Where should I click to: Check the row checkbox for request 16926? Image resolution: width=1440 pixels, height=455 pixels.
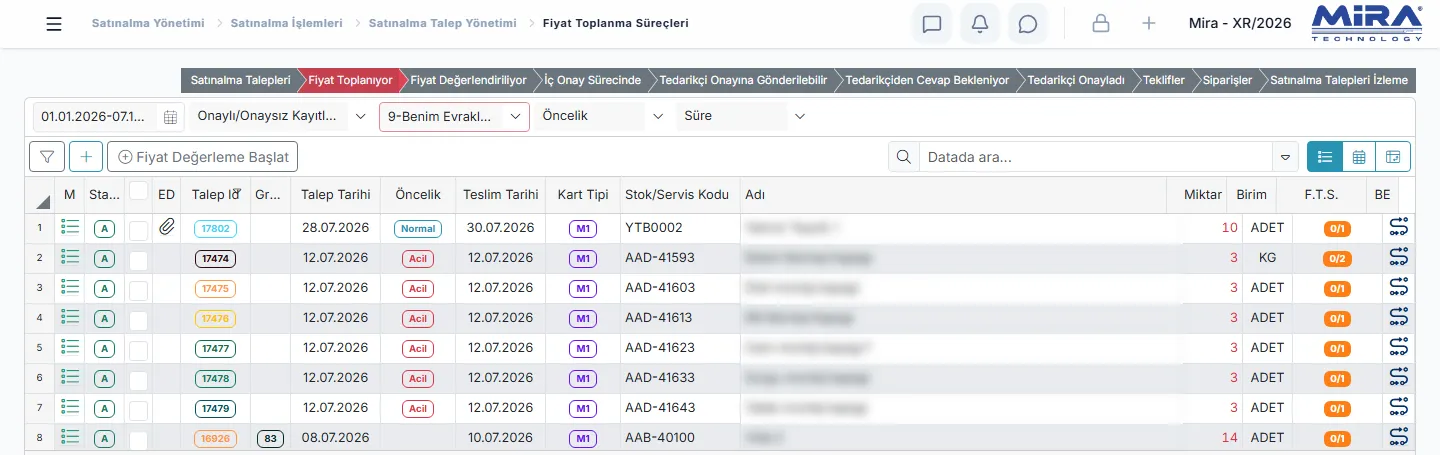tap(139, 440)
